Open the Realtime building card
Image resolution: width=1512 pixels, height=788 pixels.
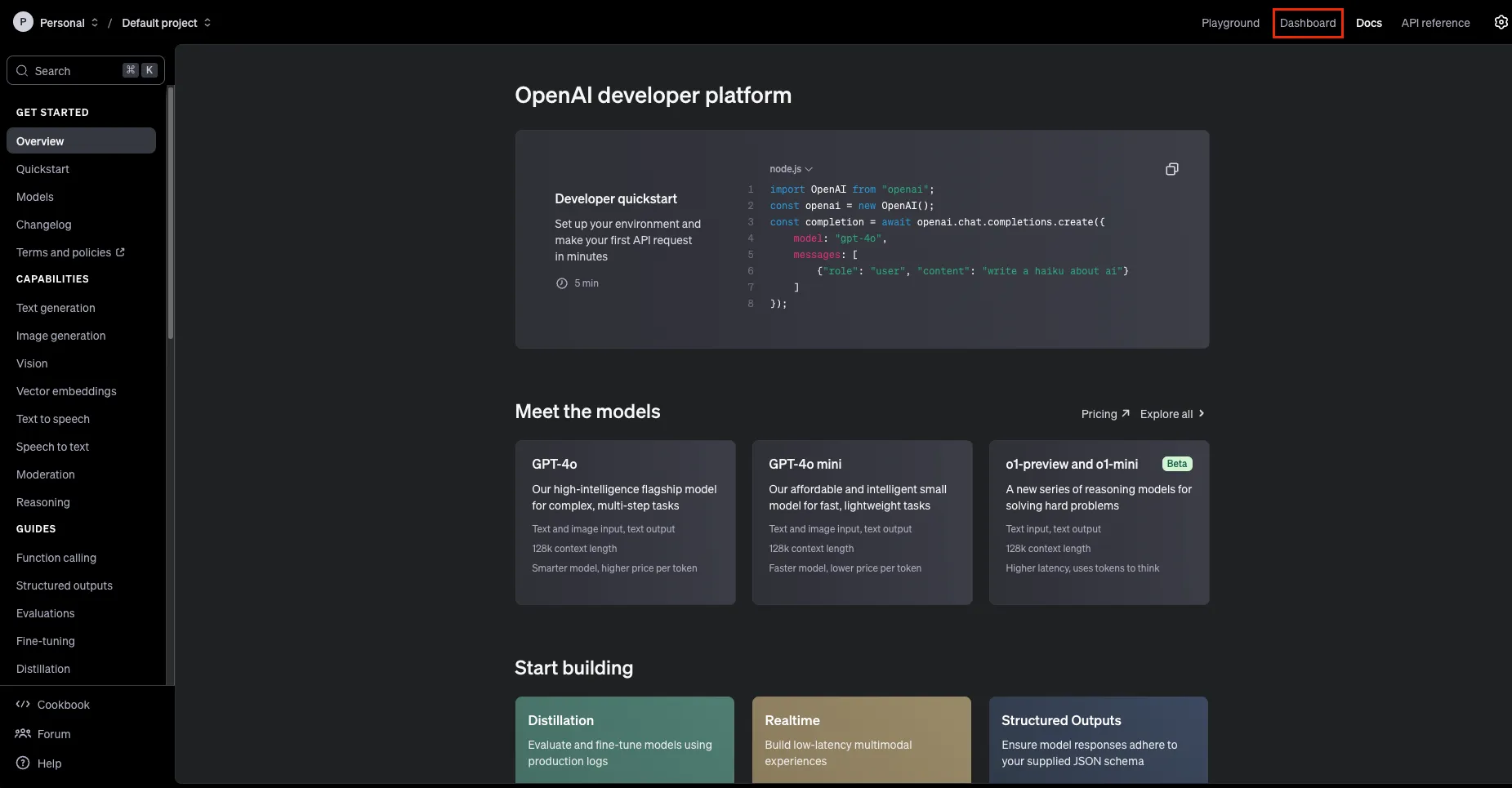coord(861,739)
